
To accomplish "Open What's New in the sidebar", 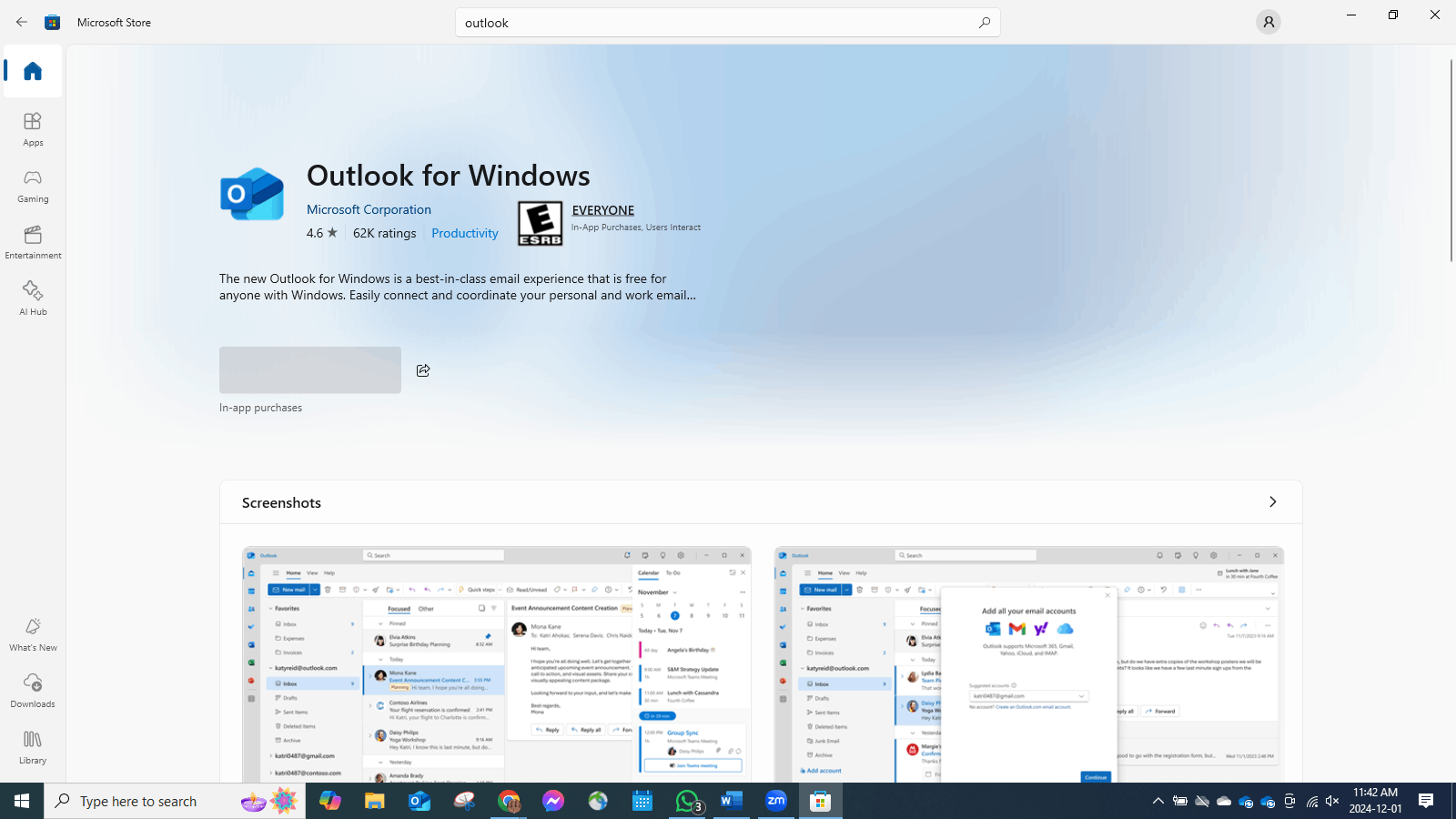I will click(32, 634).
